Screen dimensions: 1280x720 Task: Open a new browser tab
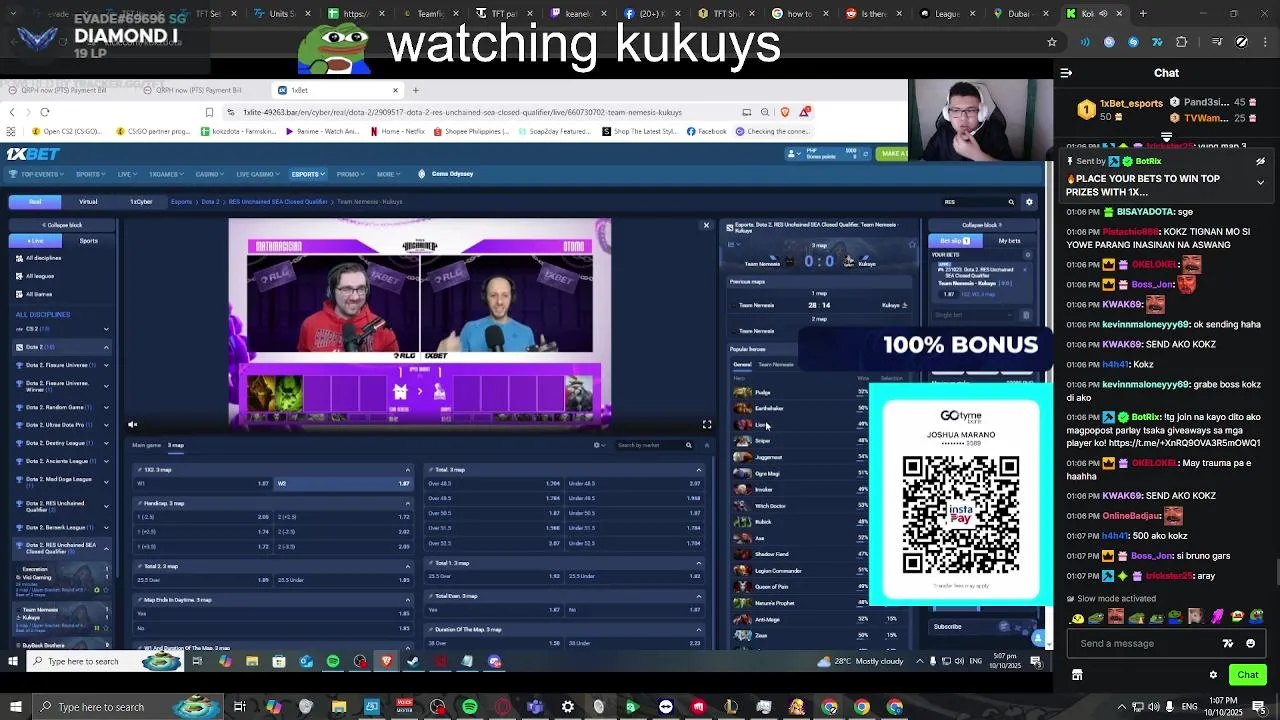pyautogui.click(x=1143, y=14)
